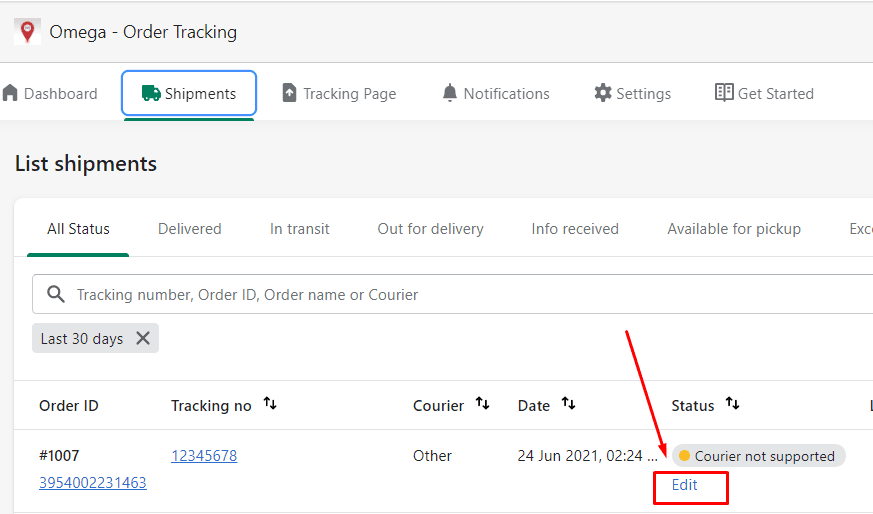Click the Shipments truck icon
This screenshot has height=514, width=873.
[151, 93]
